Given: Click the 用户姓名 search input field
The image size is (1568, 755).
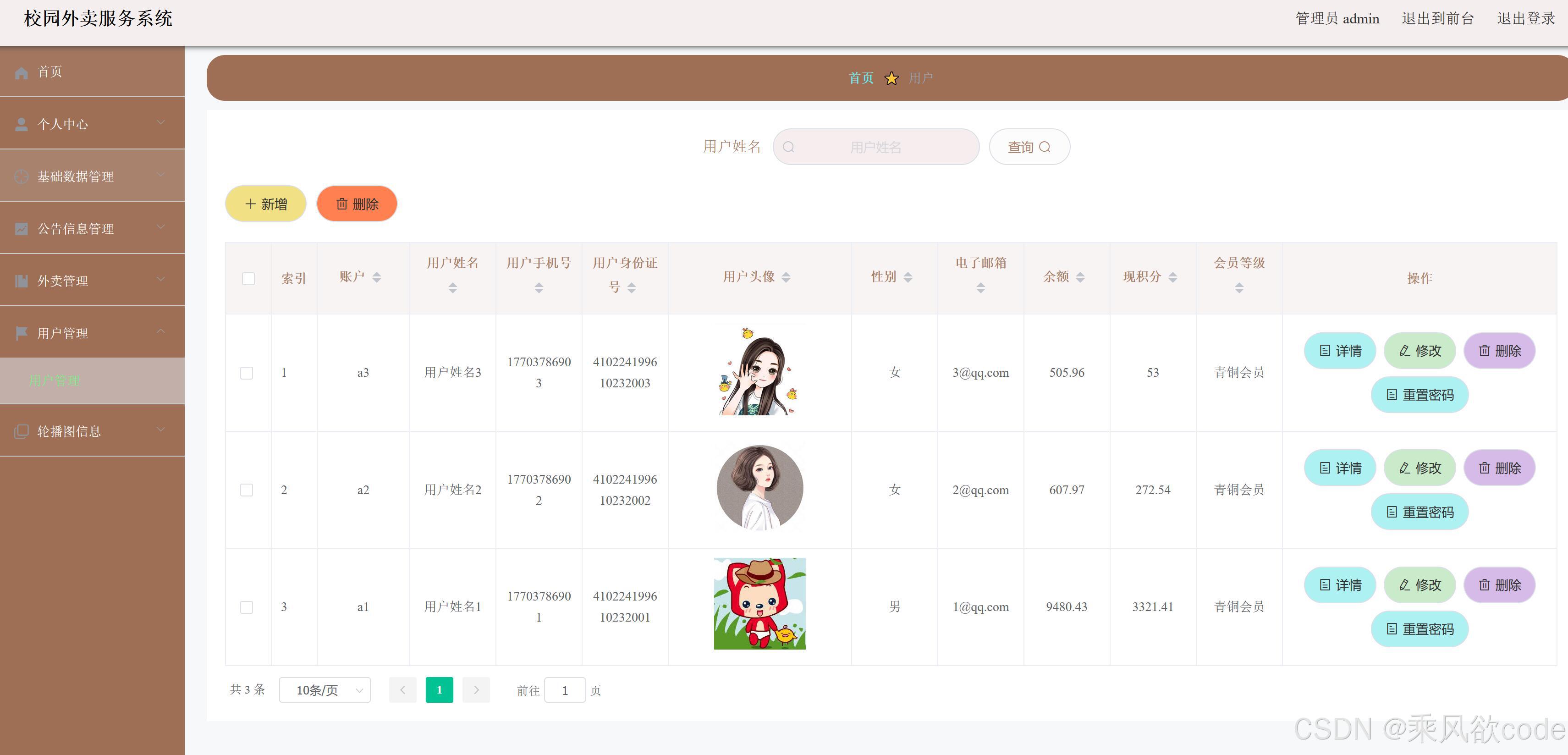Looking at the screenshot, I should [876, 147].
